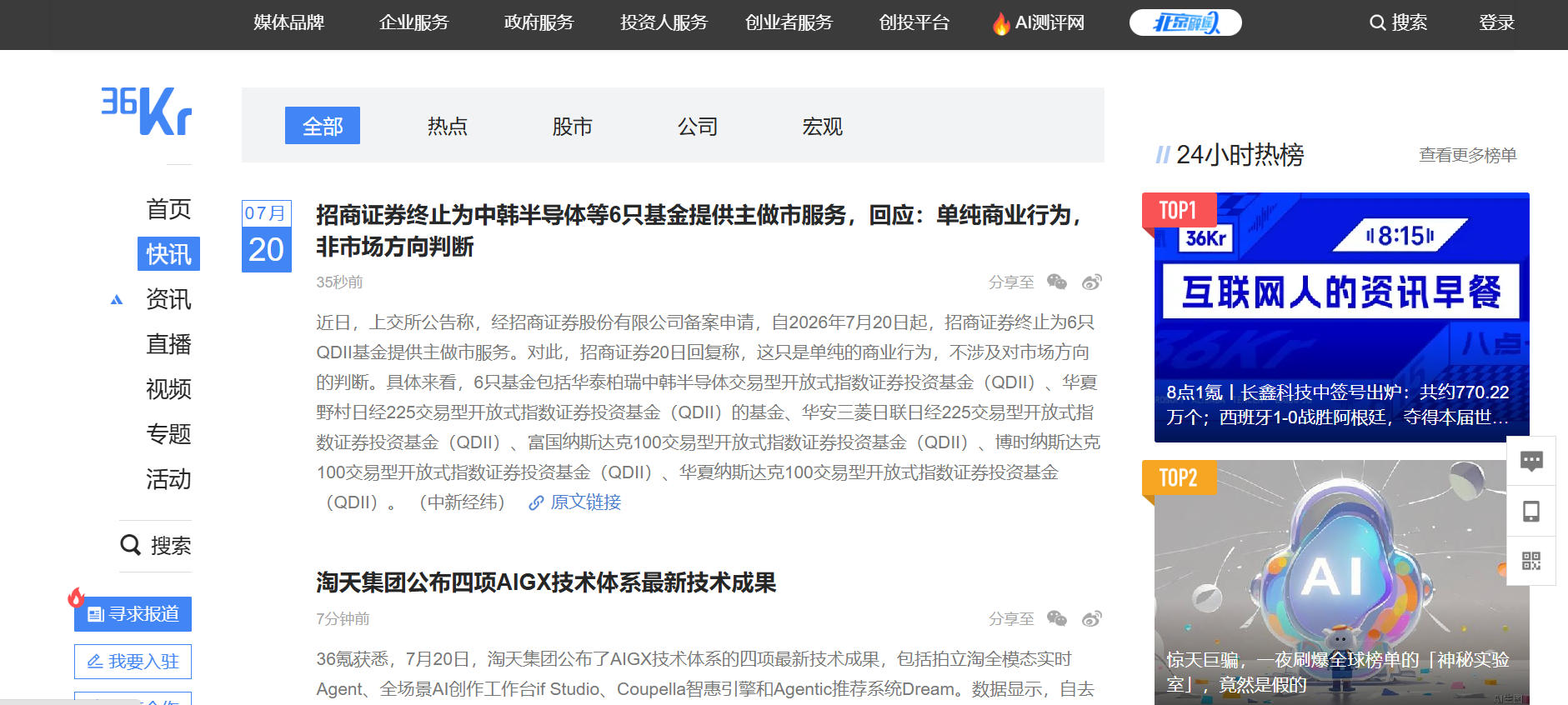Select 快讯 in the sidebar

click(168, 254)
